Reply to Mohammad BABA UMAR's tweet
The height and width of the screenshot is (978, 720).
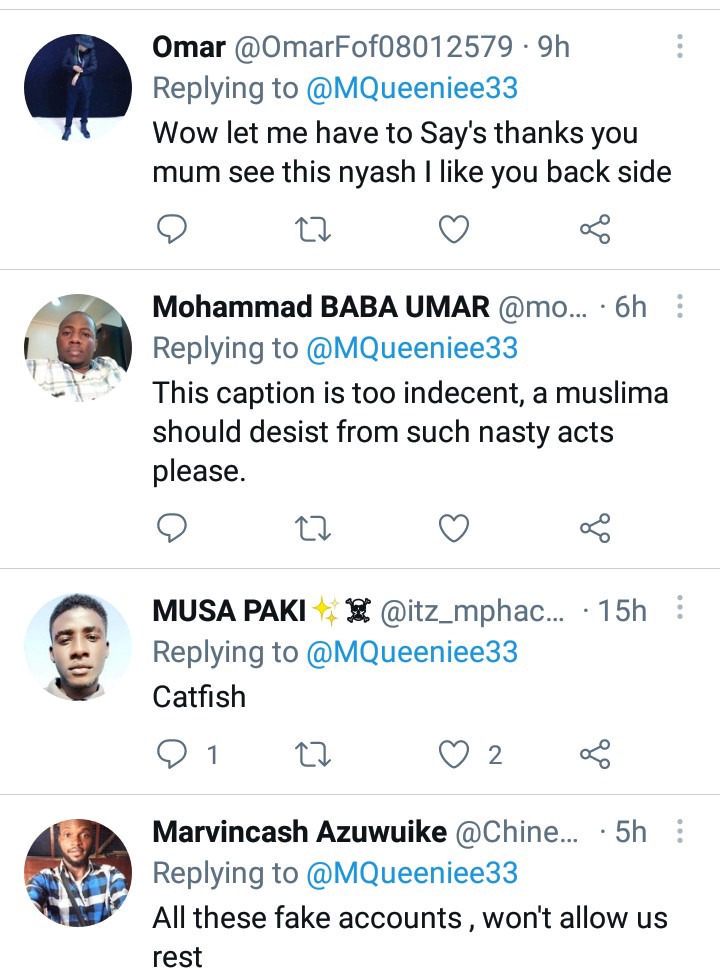pyautogui.click(x=170, y=528)
